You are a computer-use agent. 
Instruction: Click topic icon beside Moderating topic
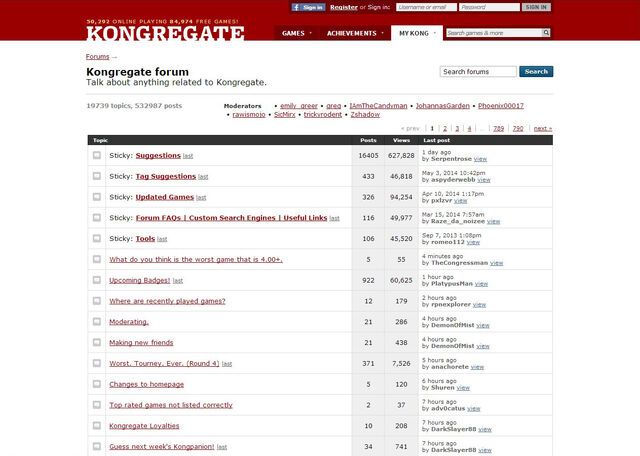pyautogui.click(x=97, y=322)
